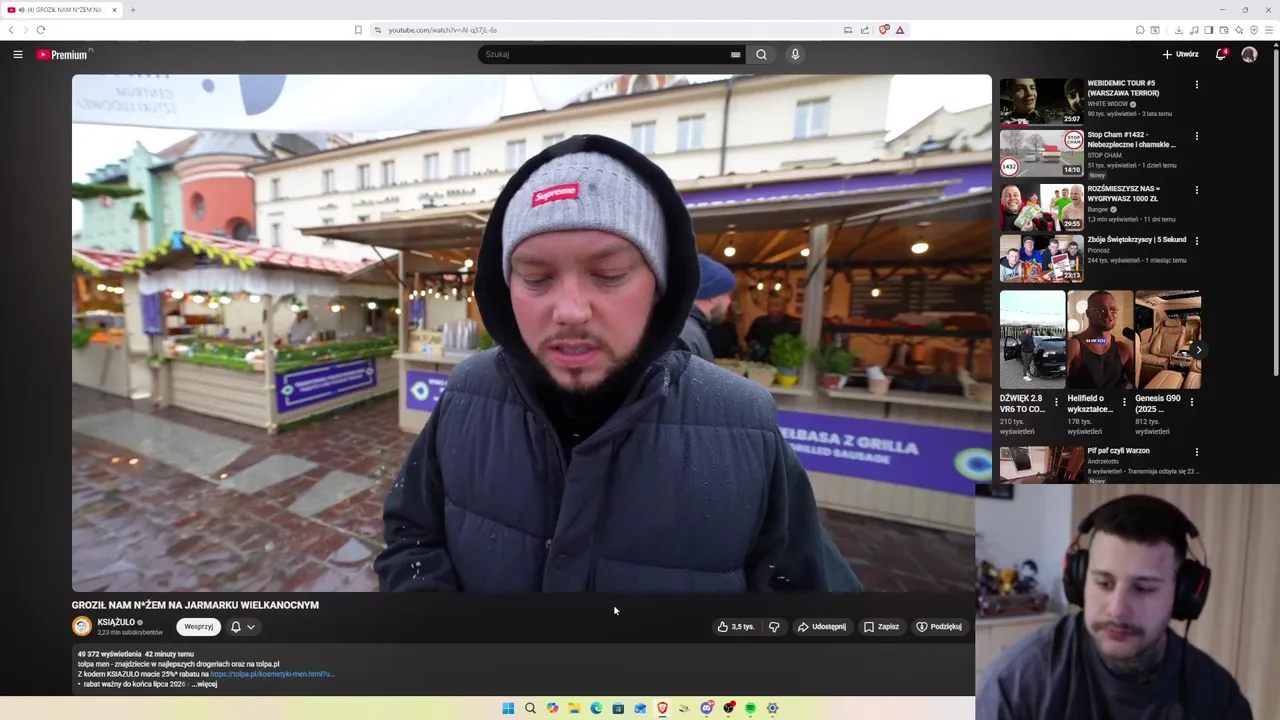
Task: Open the Genesis G90 short thumbnail
Action: (x=1168, y=340)
